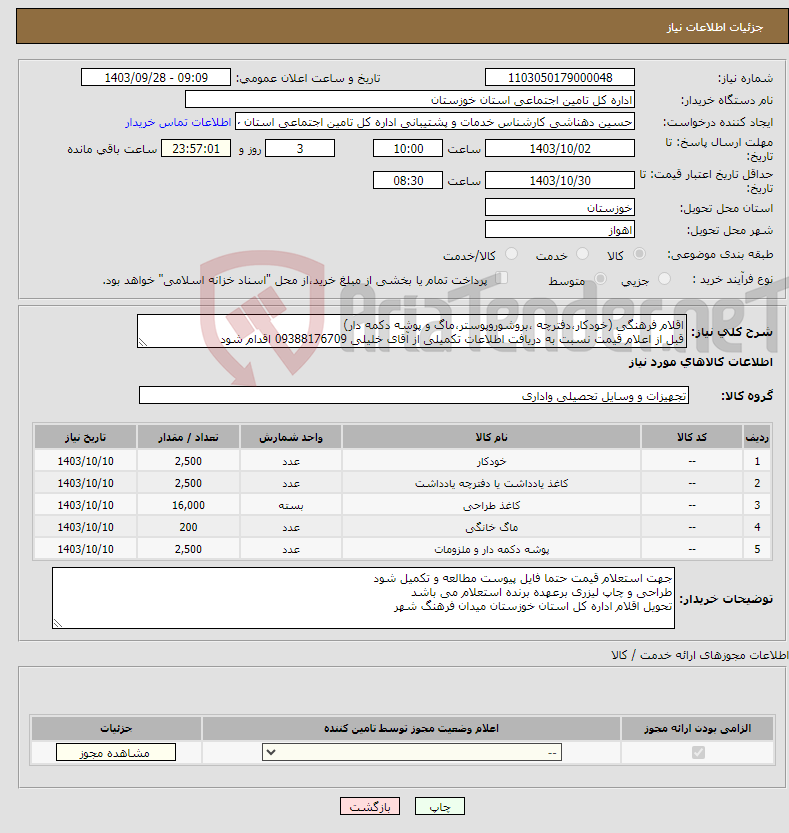The height and width of the screenshot is (833, 789).
Task: Click the response deadline date 1403/10/02
Action: (x=560, y=149)
